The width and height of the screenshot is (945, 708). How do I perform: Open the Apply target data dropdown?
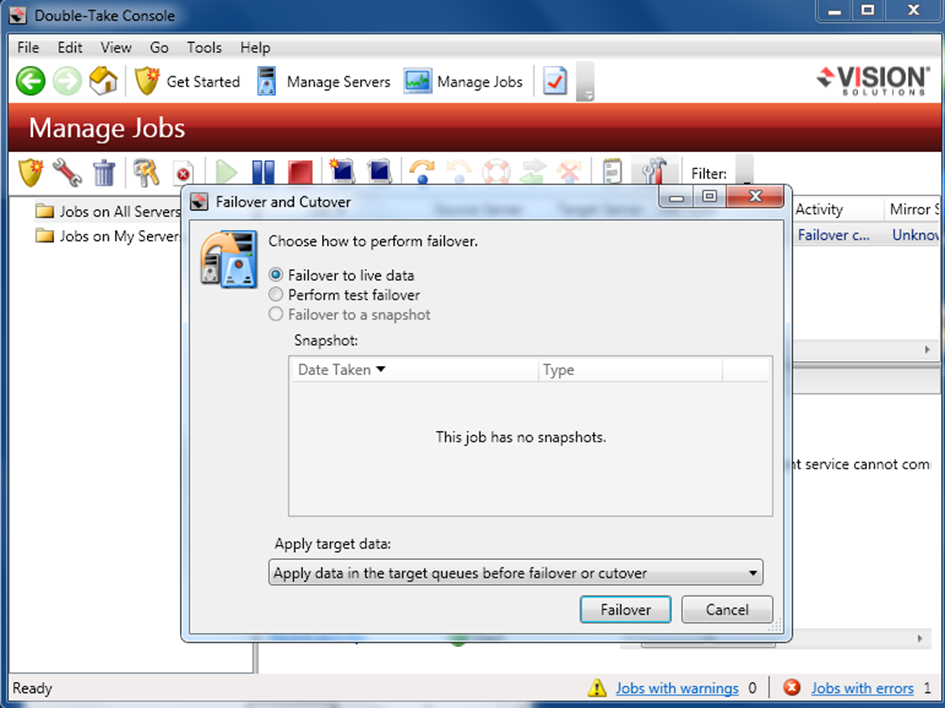(516, 572)
